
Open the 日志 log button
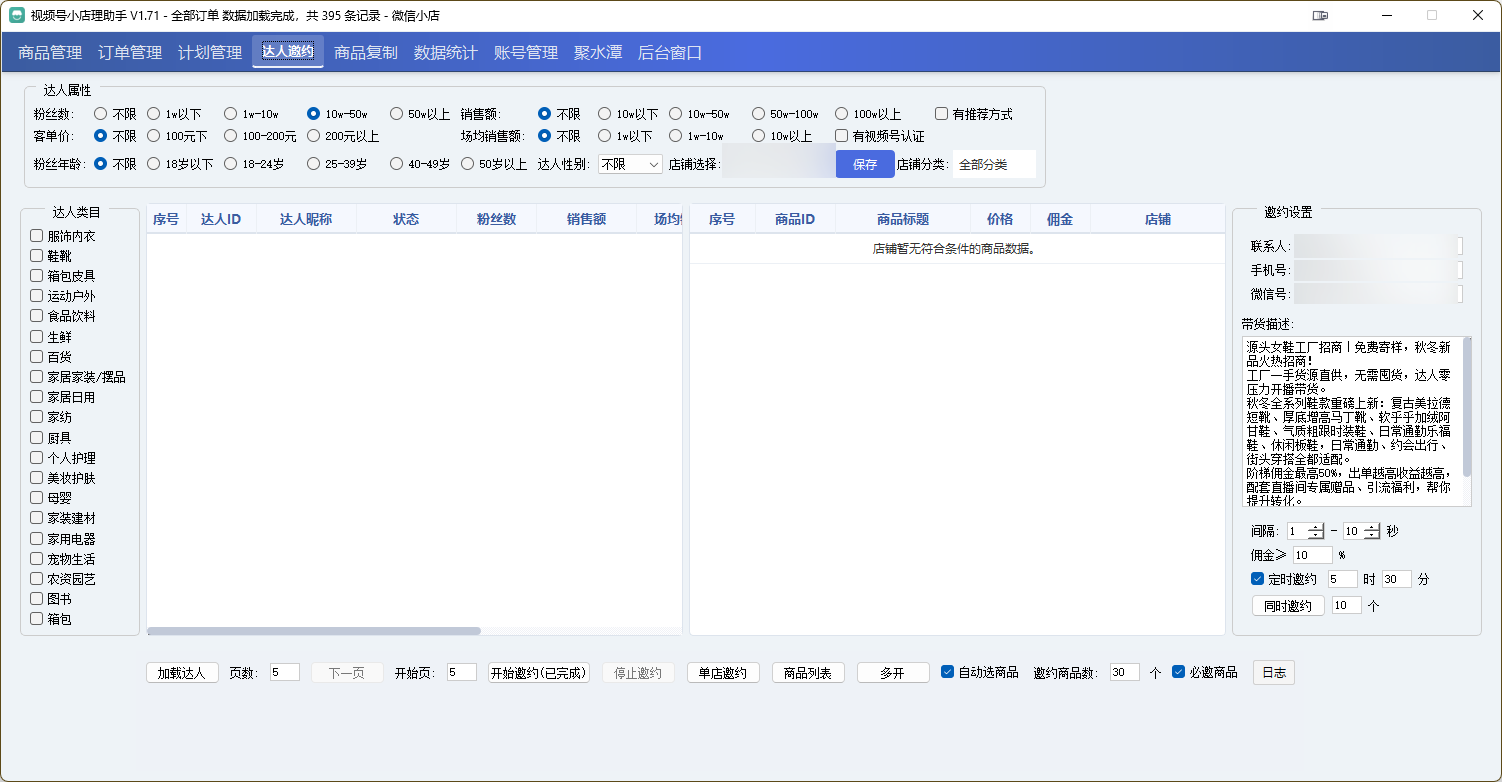pos(1274,673)
